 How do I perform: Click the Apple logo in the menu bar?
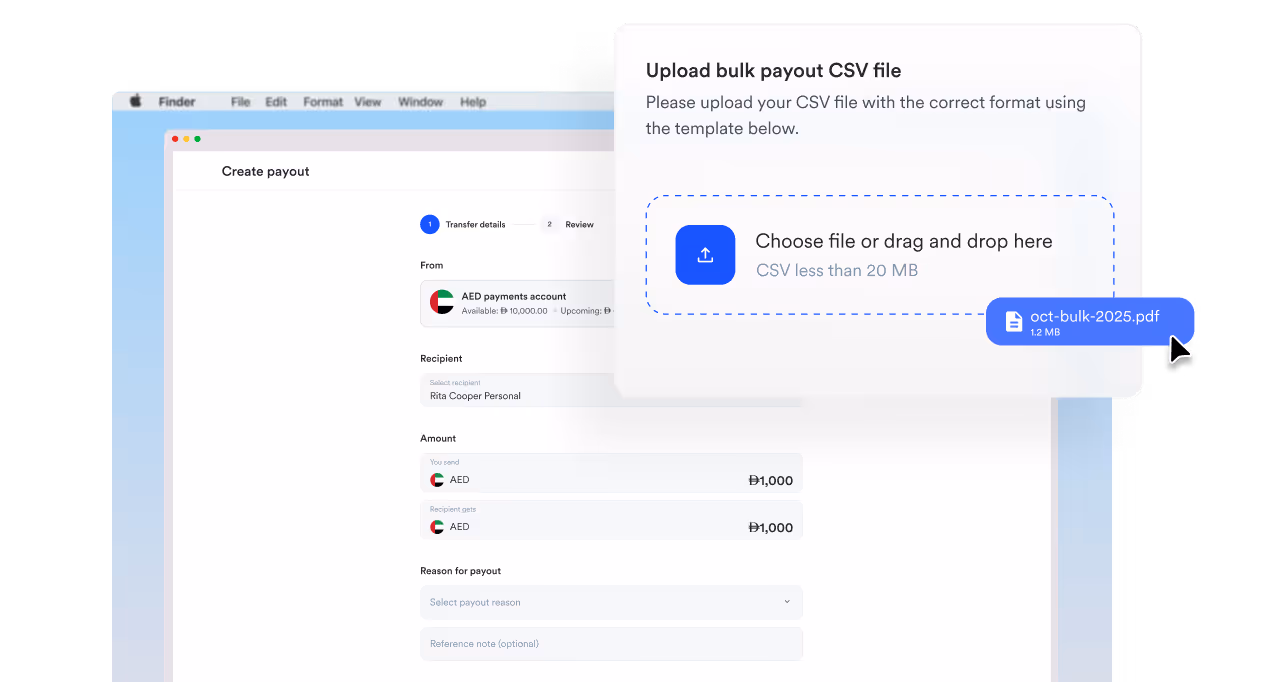(134, 101)
